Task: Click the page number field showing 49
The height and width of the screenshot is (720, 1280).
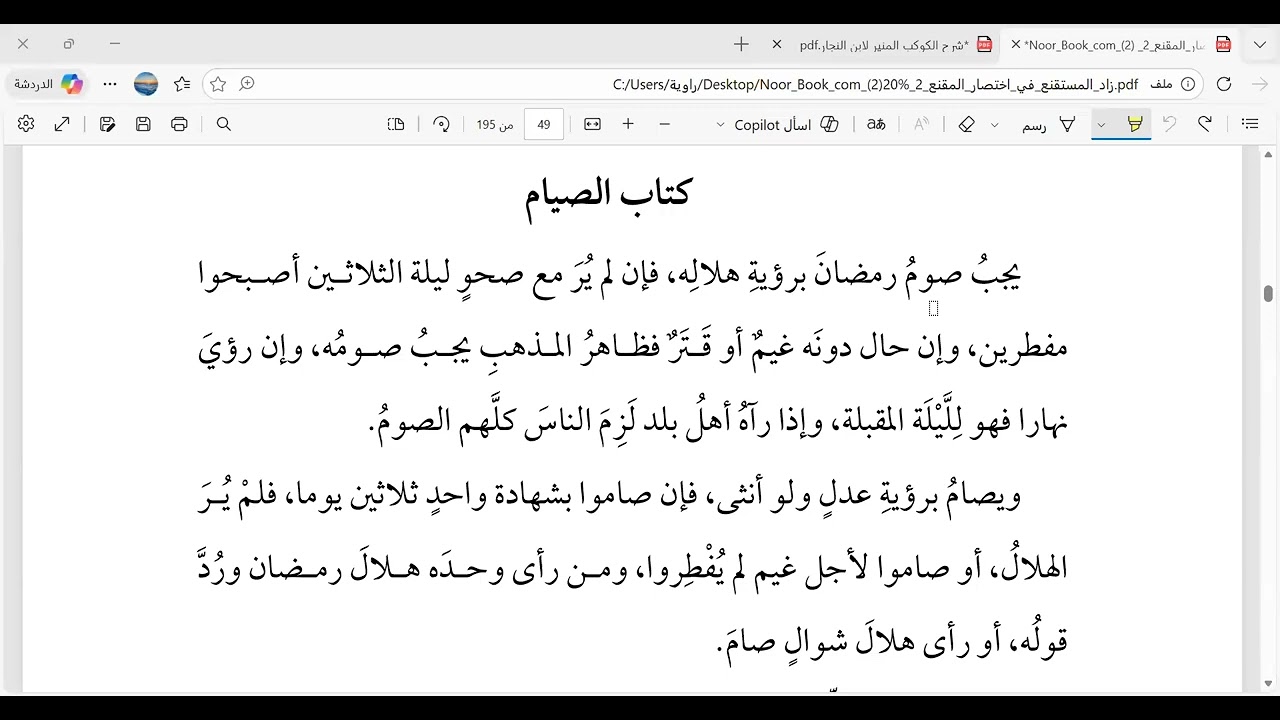Action: click(544, 124)
